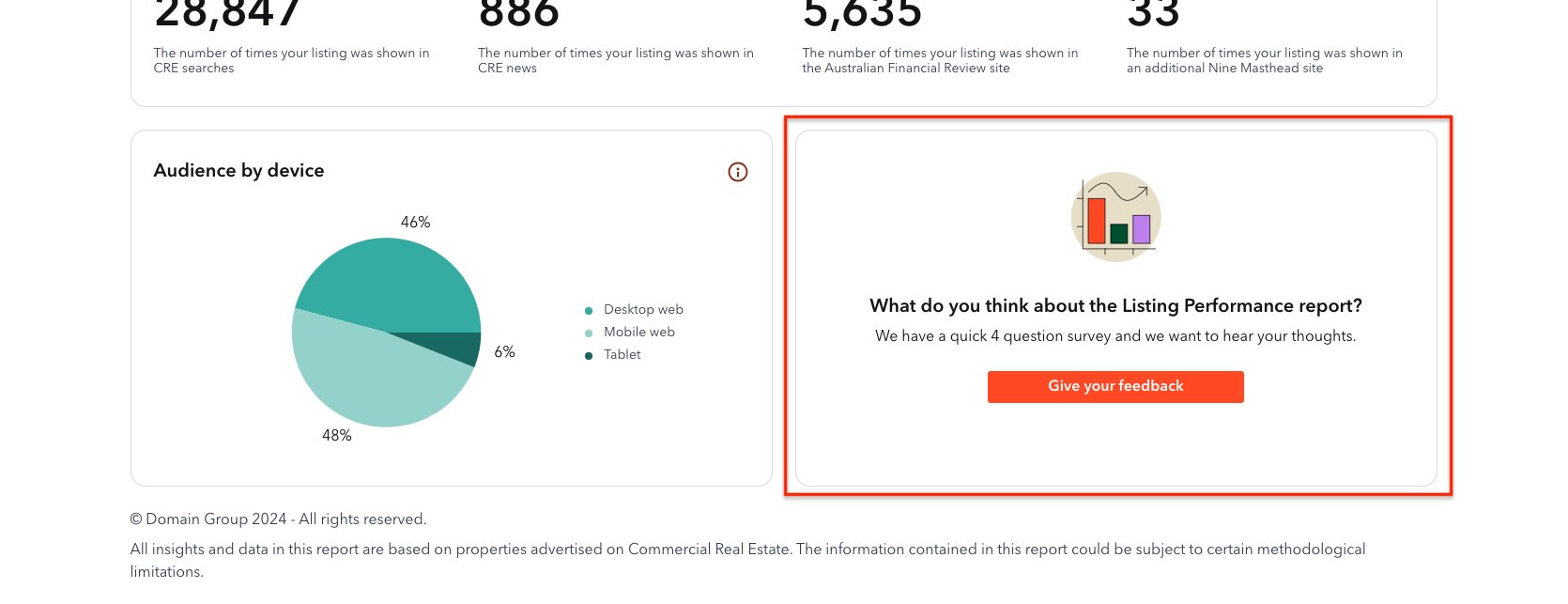1568x604 pixels.
Task: Click the Mobile web legend dot
Action: 589,333
